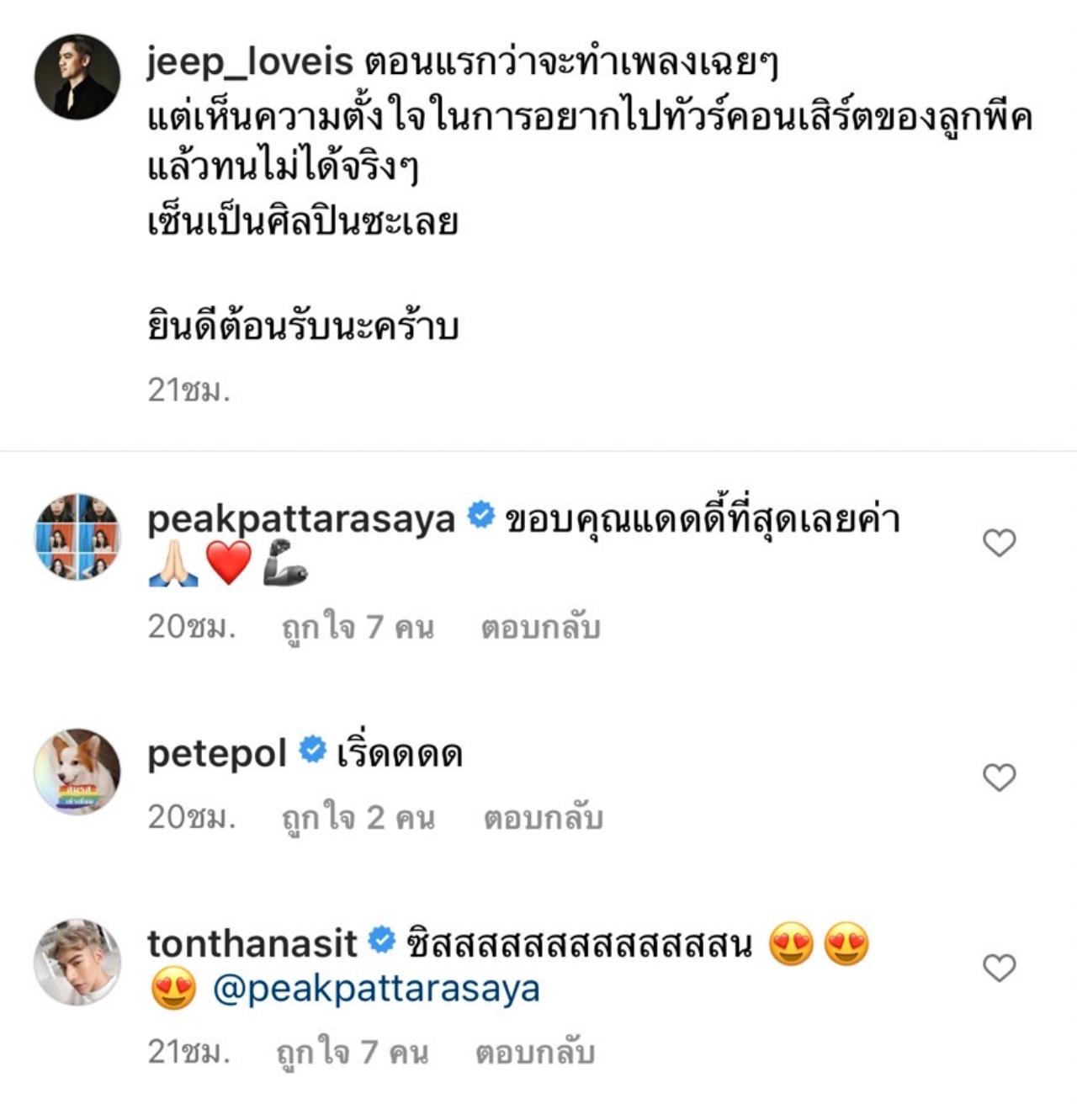Open the tonthanasit username link
This screenshot has width=1077, height=1120.
[252, 943]
